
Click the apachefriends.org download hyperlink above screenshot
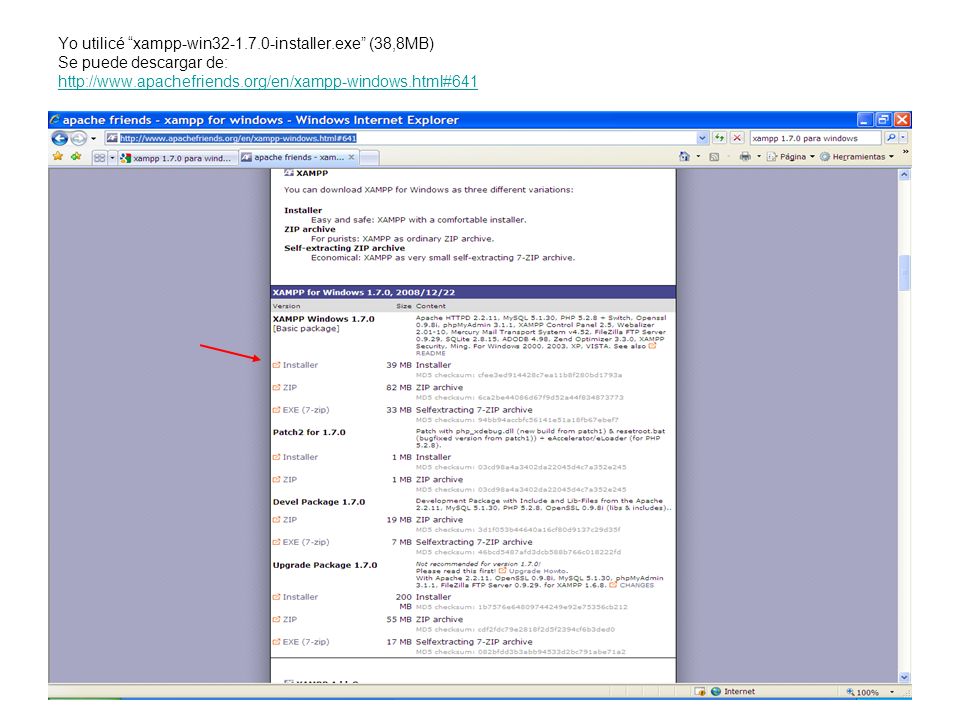[x=268, y=81]
